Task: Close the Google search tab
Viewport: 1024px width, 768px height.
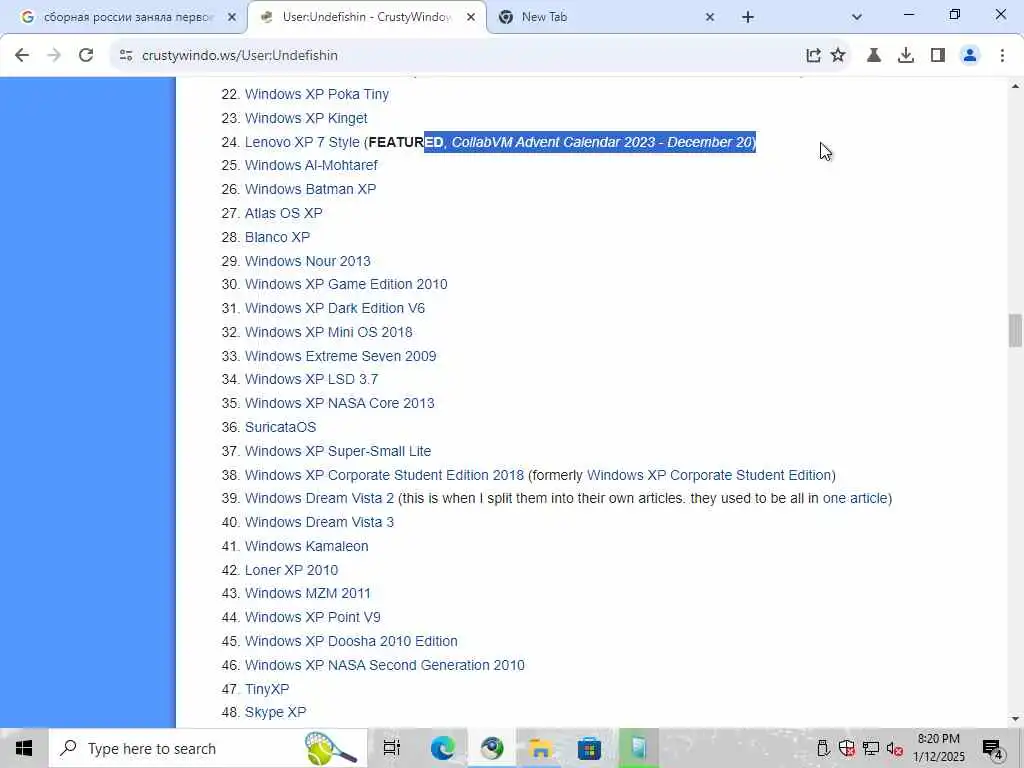Action: coord(231,18)
